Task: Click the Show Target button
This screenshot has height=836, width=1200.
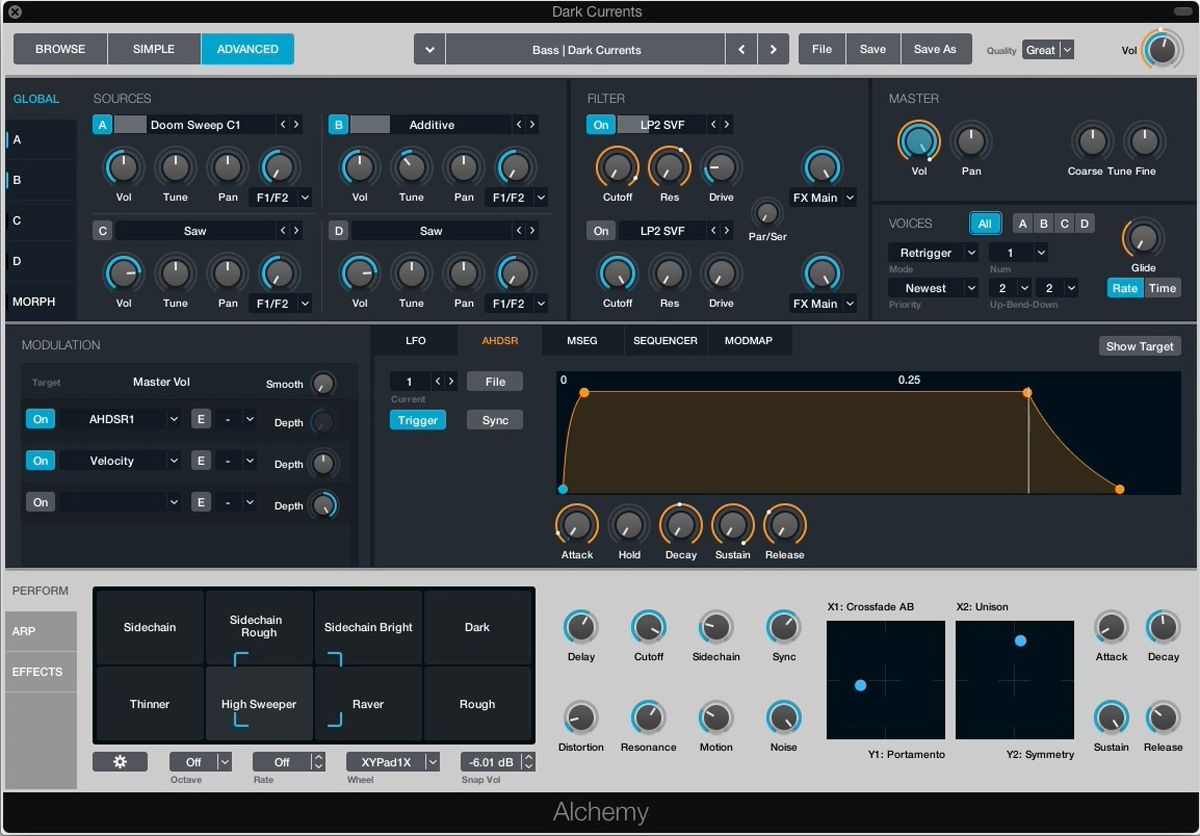Action: click(x=1139, y=345)
